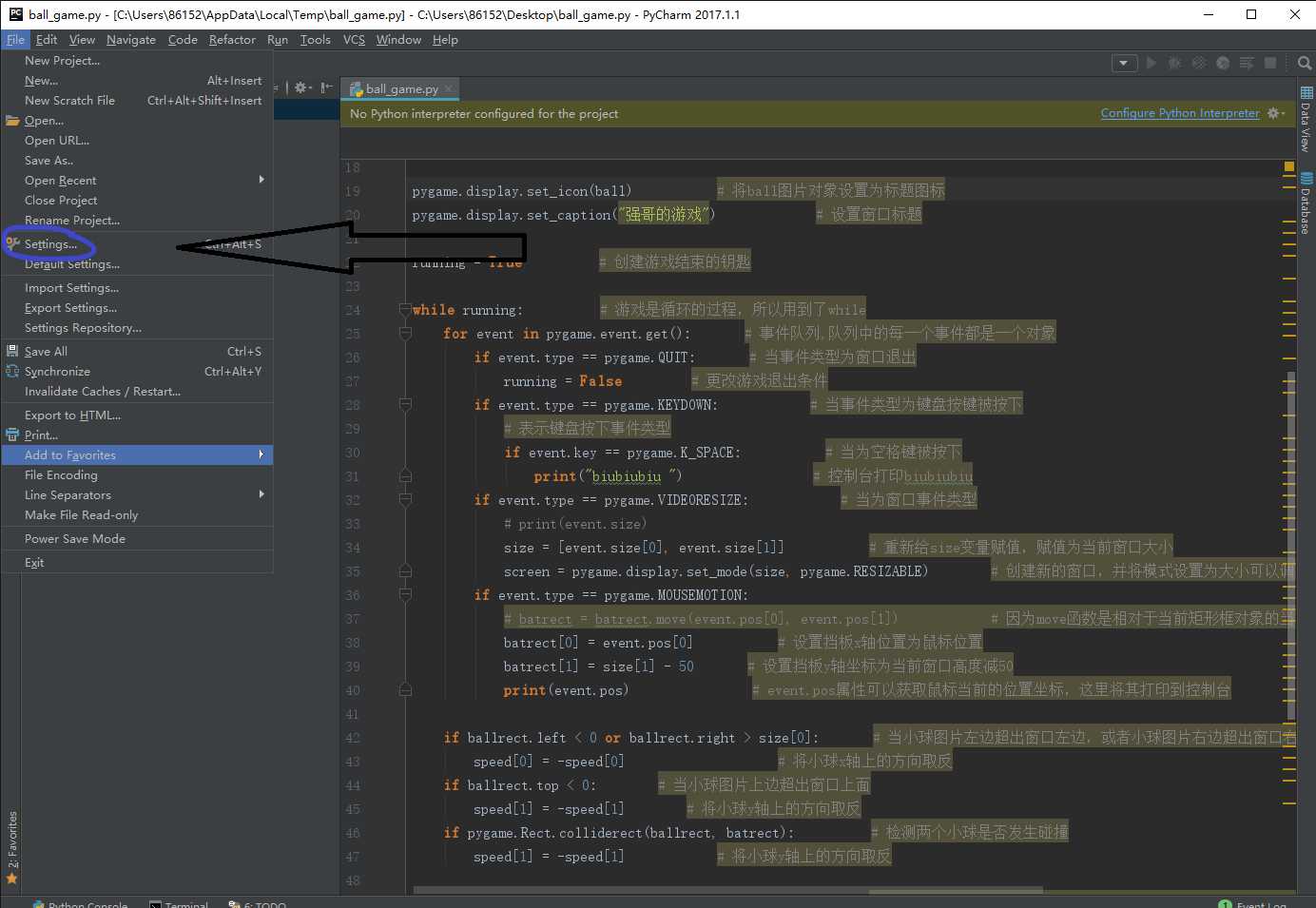Open the TODO tool window
Image resolution: width=1316 pixels, height=908 pixels.
(258, 904)
